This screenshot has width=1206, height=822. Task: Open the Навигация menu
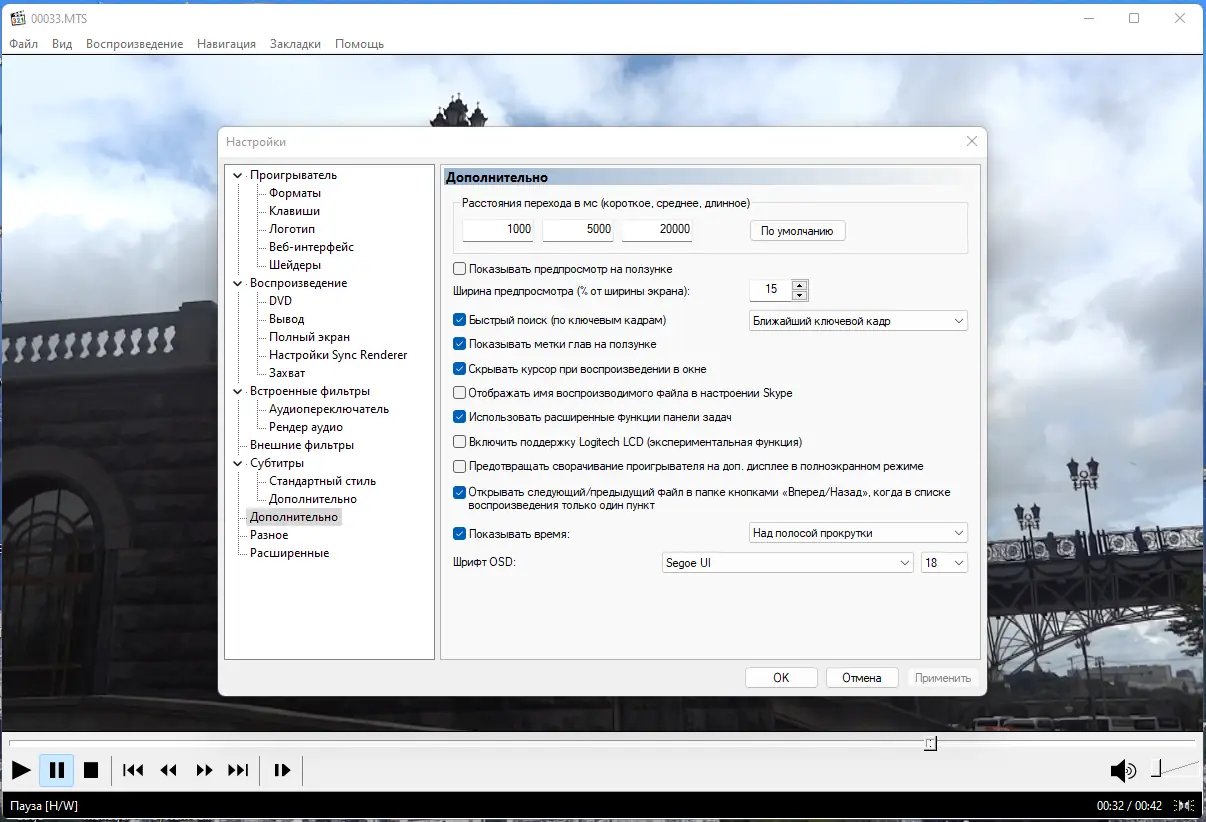coord(226,44)
